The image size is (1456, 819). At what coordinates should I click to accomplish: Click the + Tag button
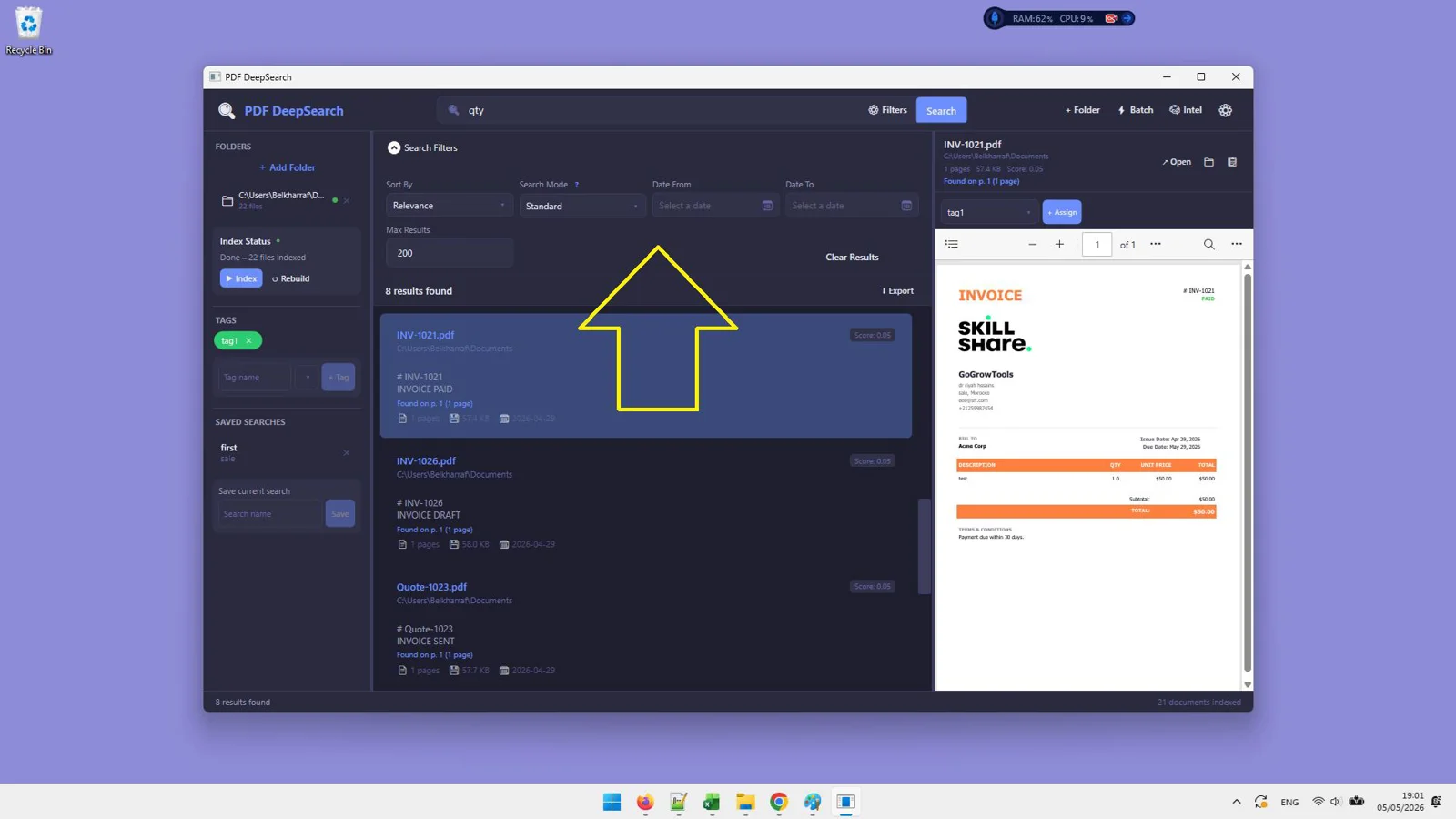click(339, 377)
